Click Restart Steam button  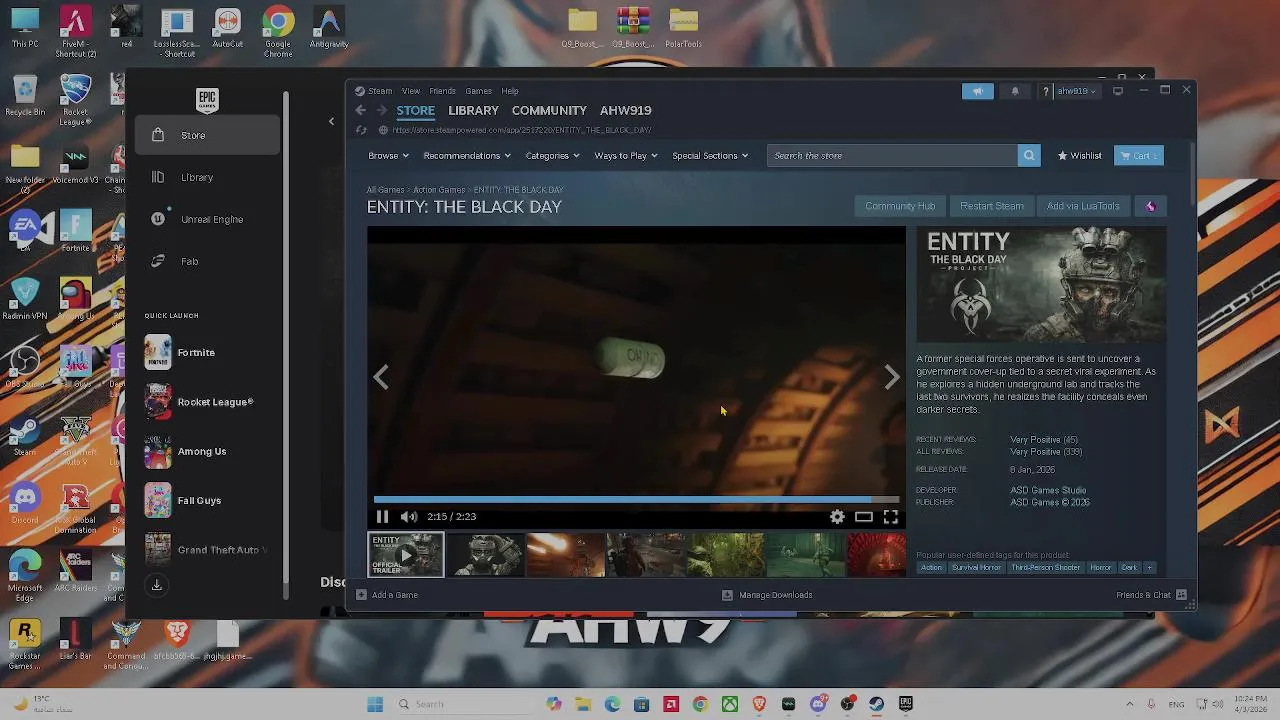click(x=991, y=206)
